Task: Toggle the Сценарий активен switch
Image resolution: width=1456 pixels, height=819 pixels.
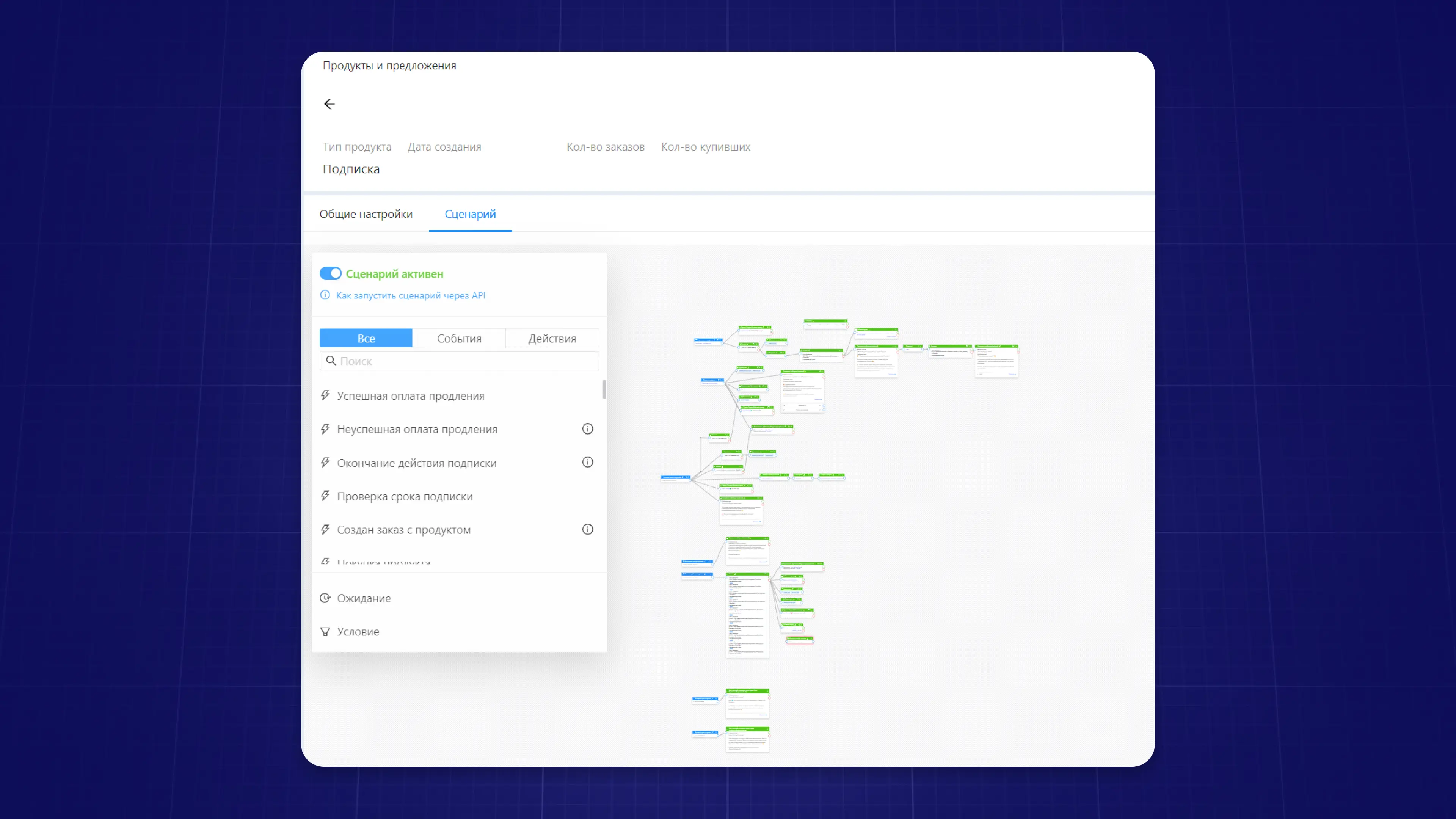Action: point(331,273)
